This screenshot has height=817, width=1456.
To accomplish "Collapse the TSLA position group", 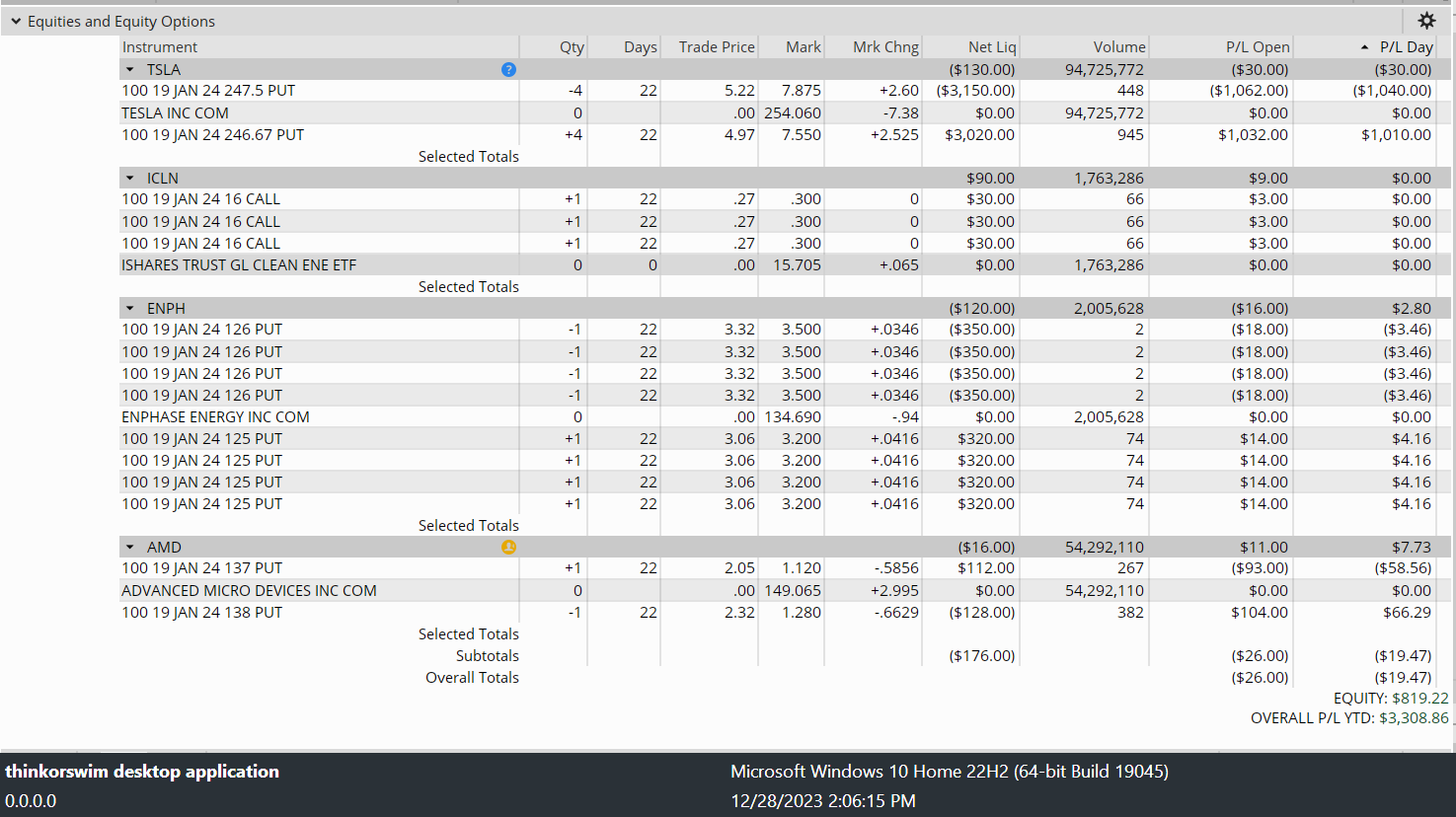I will coord(129,69).
